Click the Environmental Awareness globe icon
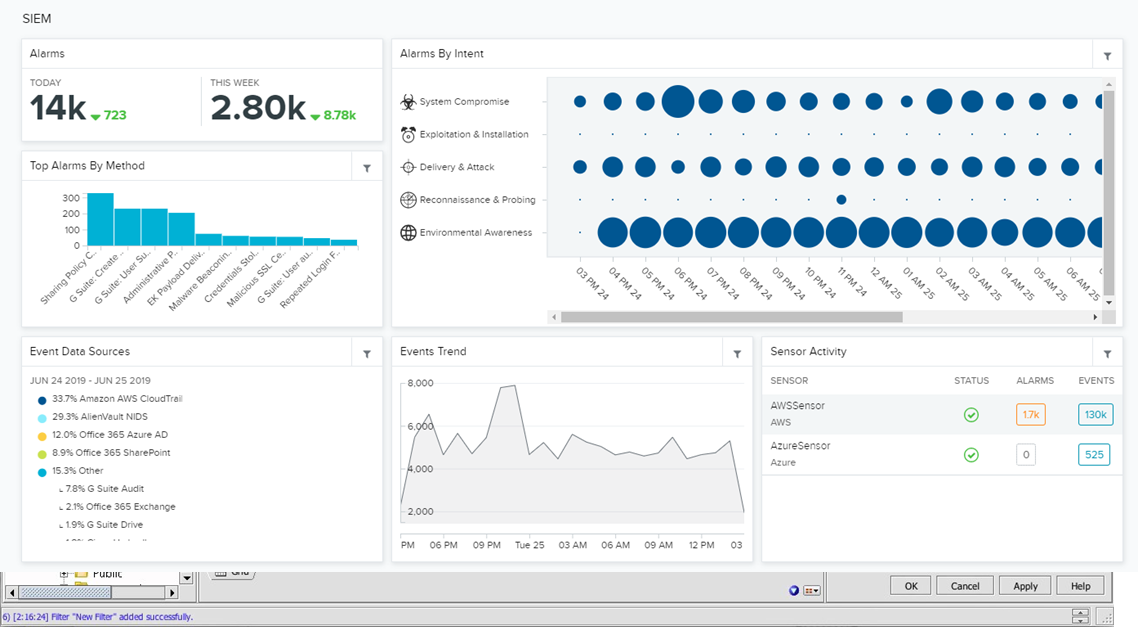Screen dimensions: 1138x627 tap(408, 232)
